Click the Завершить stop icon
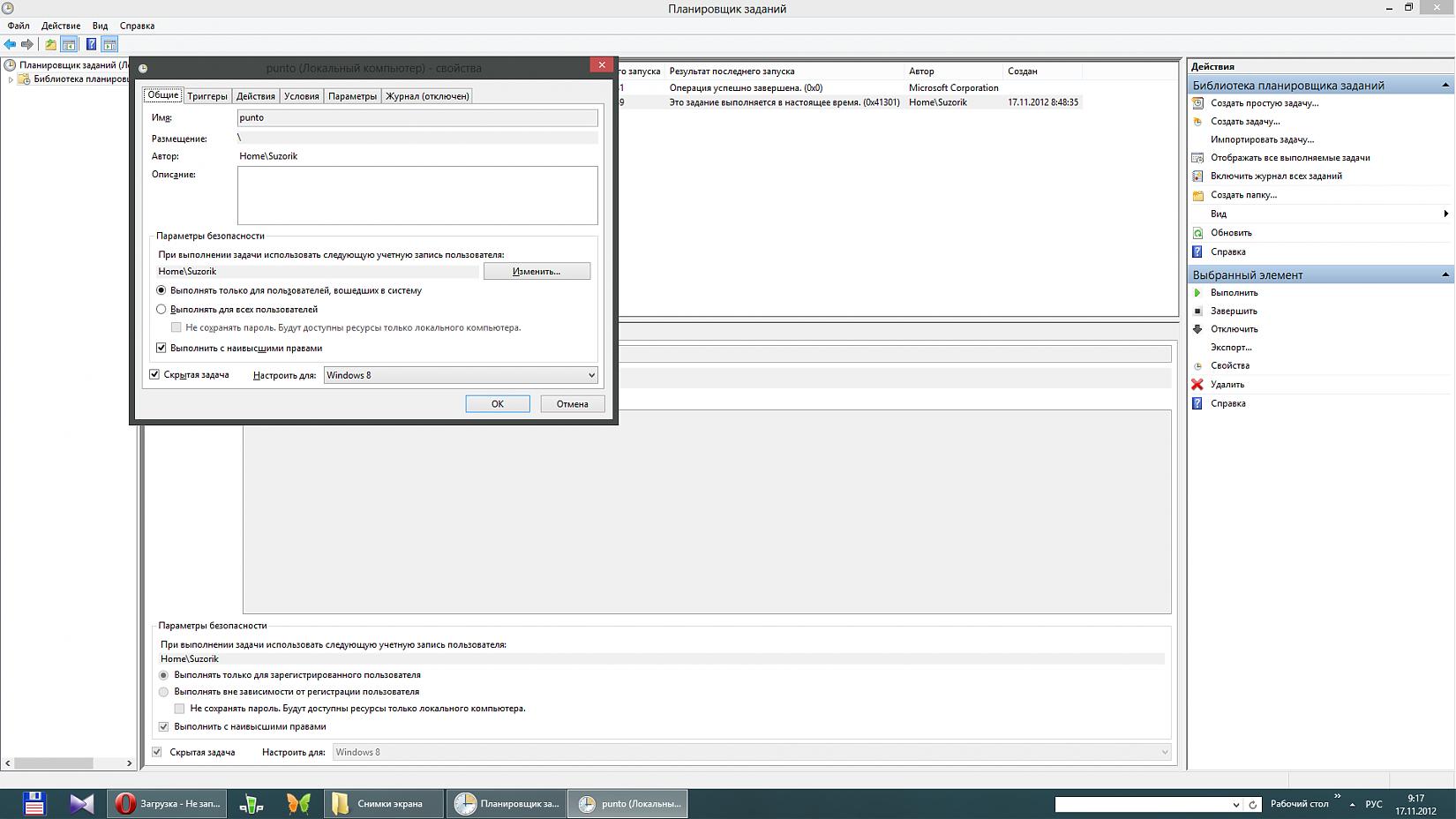1456x819 pixels. (1197, 311)
